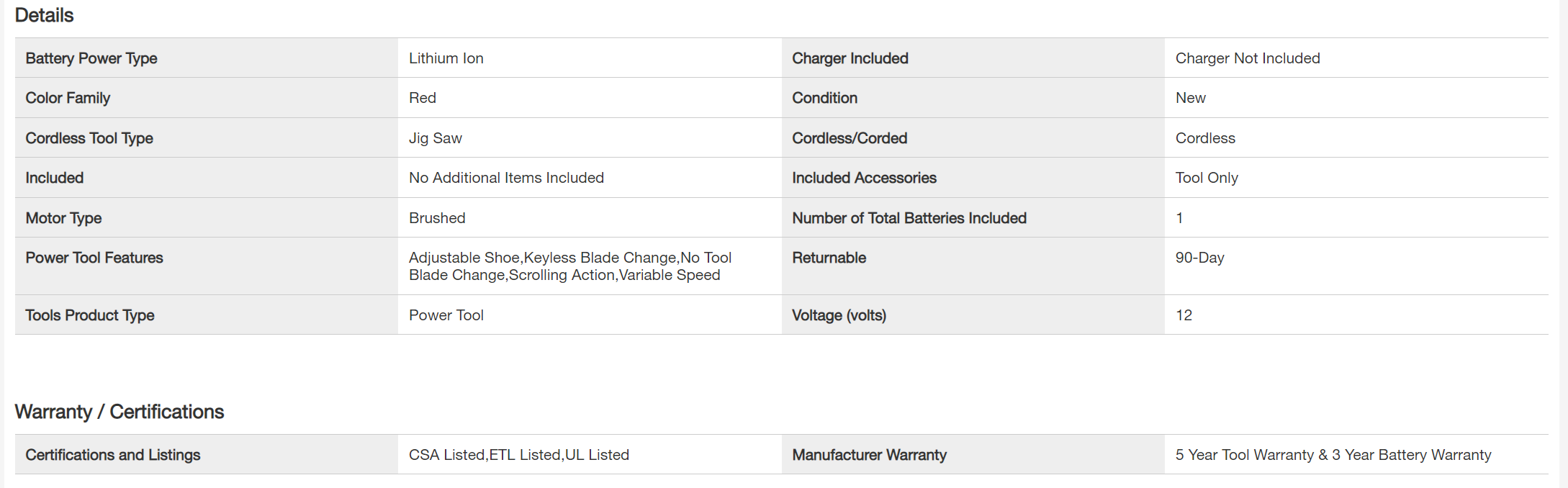Image resolution: width=1568 pixels, height=488 pixels.
Task: Click the 90-Day returnable value
Action: tap(1199, 258)
